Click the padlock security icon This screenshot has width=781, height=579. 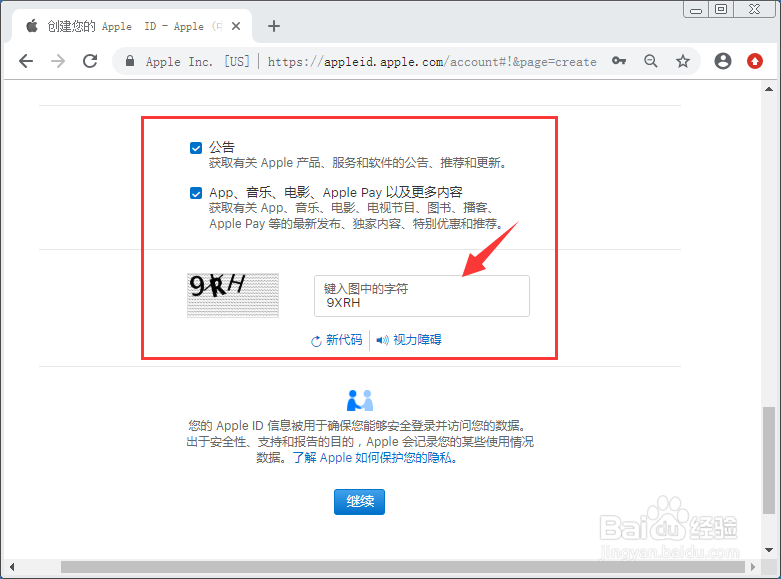(x=130, y=61)
